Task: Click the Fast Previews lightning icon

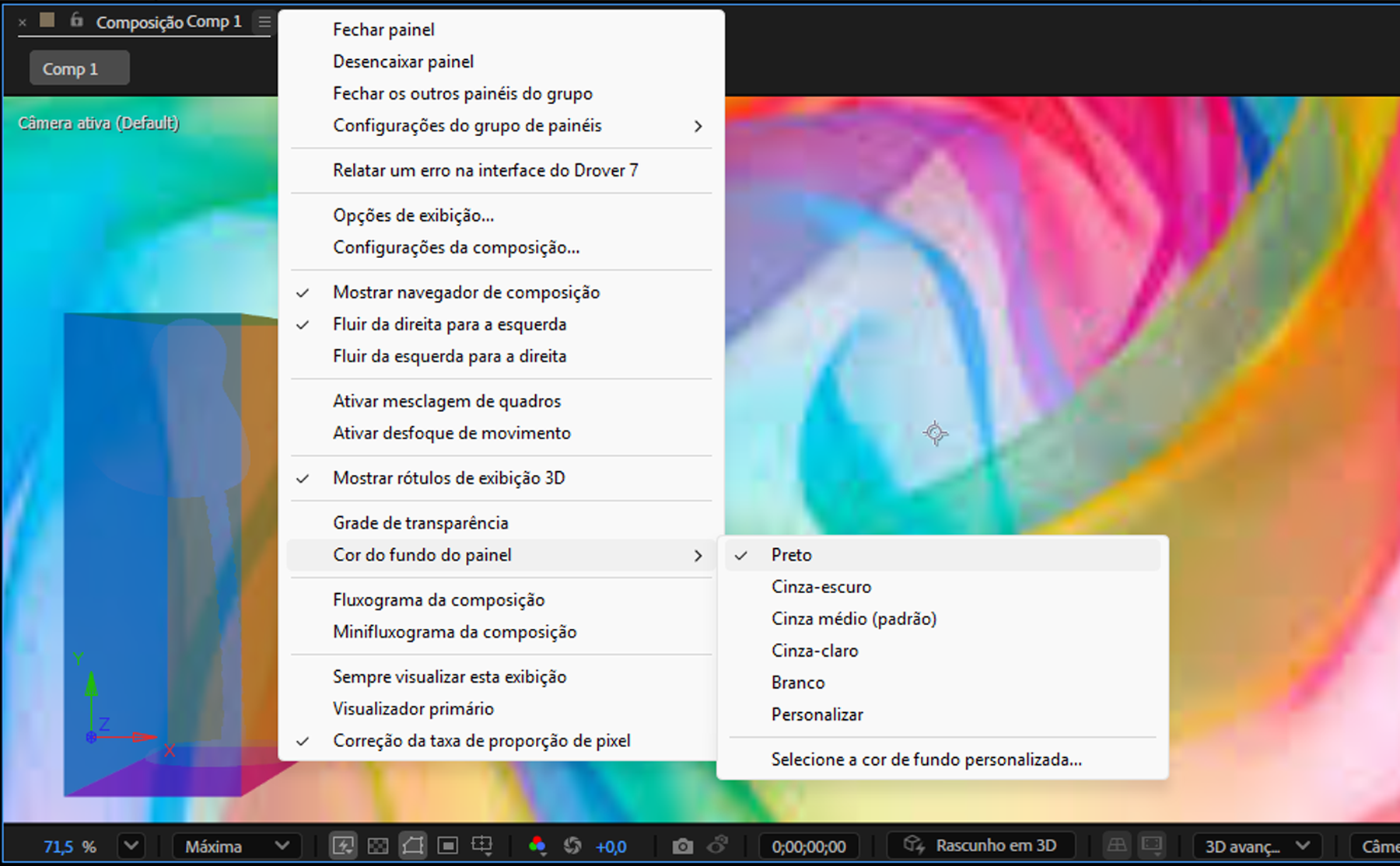Action: (x=343, y=846)
